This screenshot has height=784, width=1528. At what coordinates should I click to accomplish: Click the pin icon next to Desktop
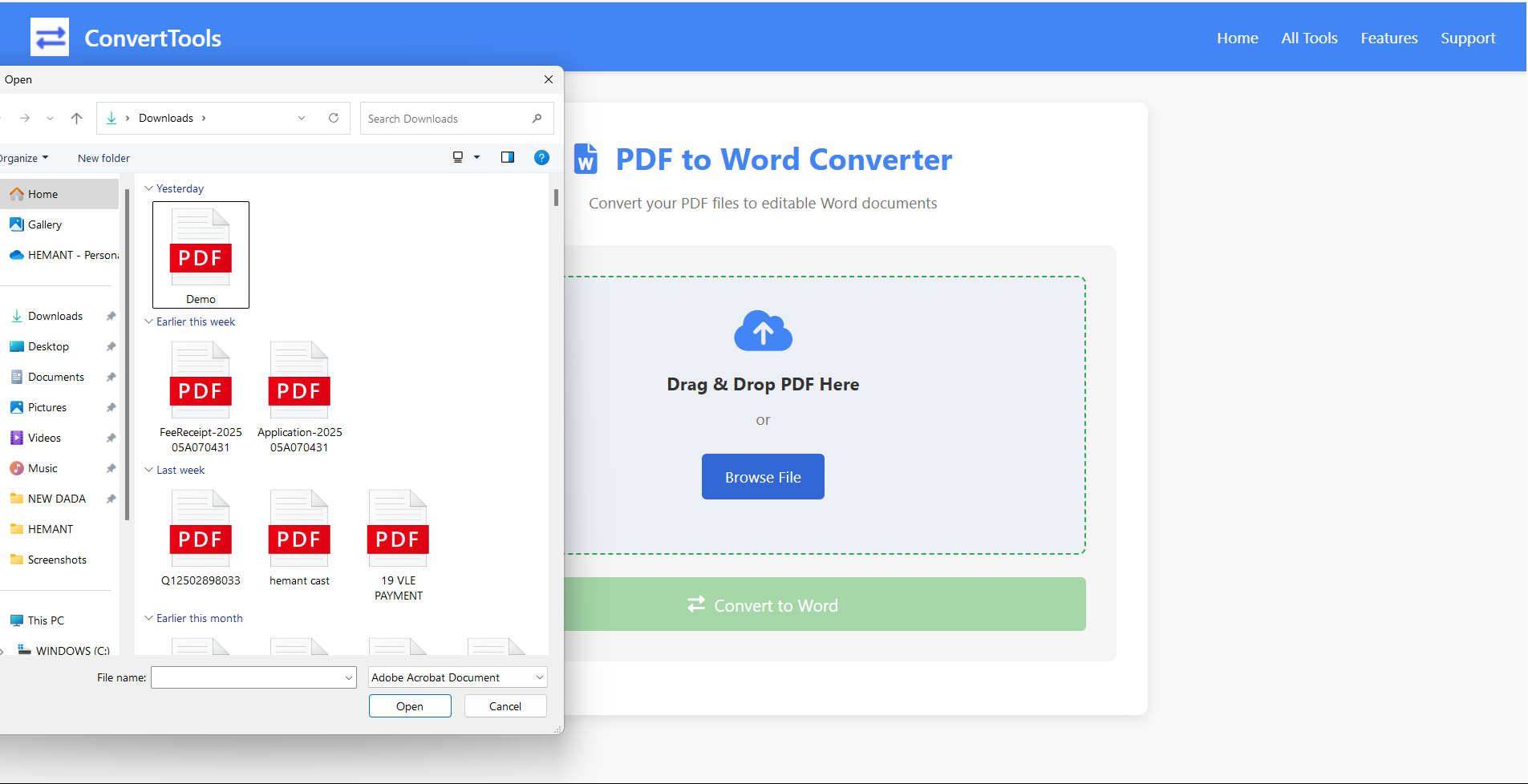click(111, 346)
